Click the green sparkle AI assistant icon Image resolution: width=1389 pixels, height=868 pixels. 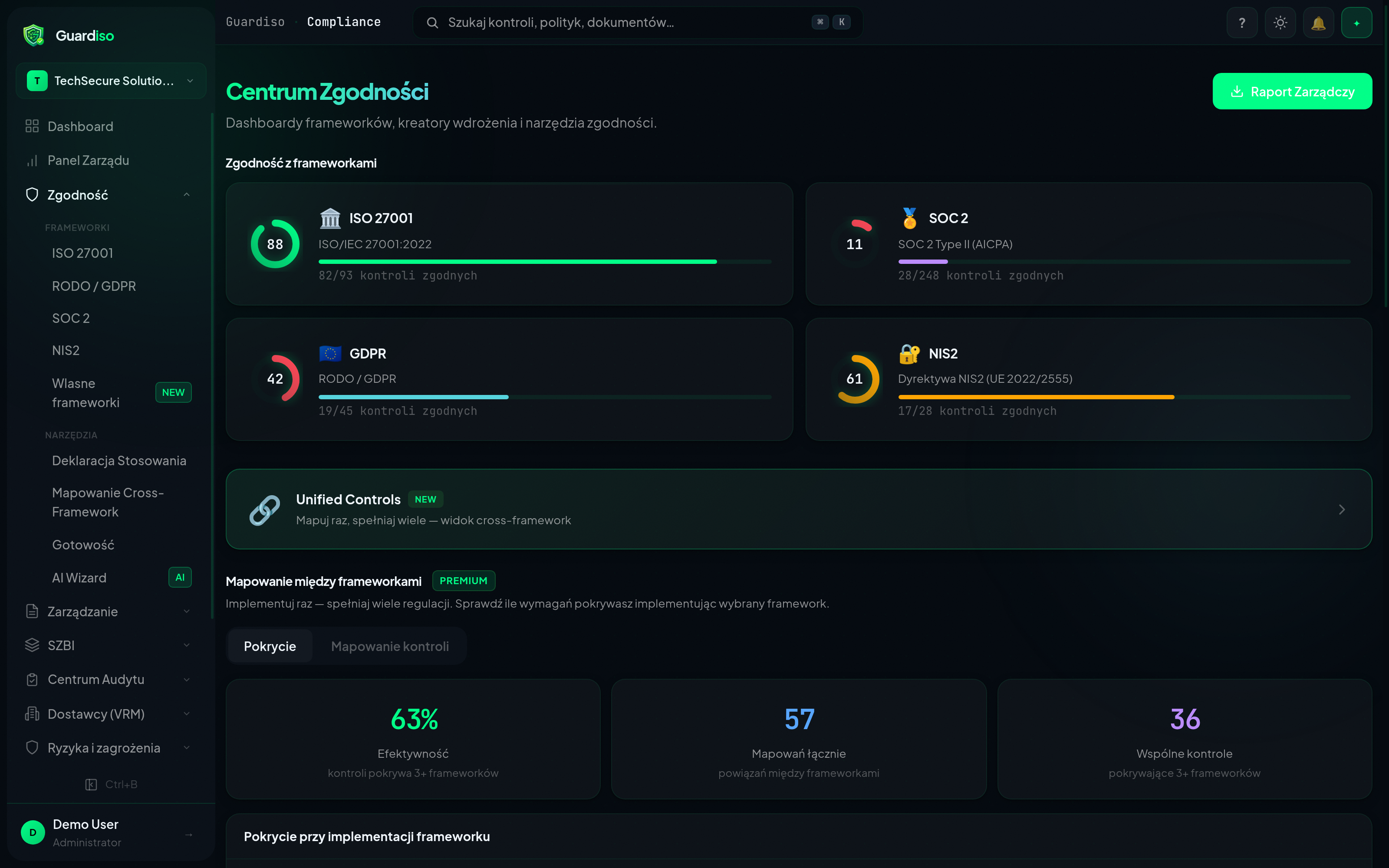point(1356,23)
